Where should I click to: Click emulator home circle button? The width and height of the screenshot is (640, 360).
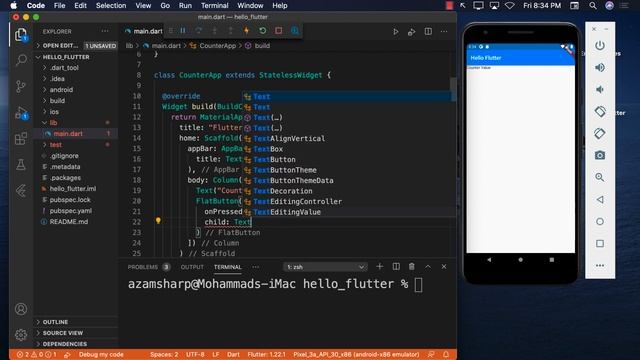pyautogui.click(x=600, y=222)
